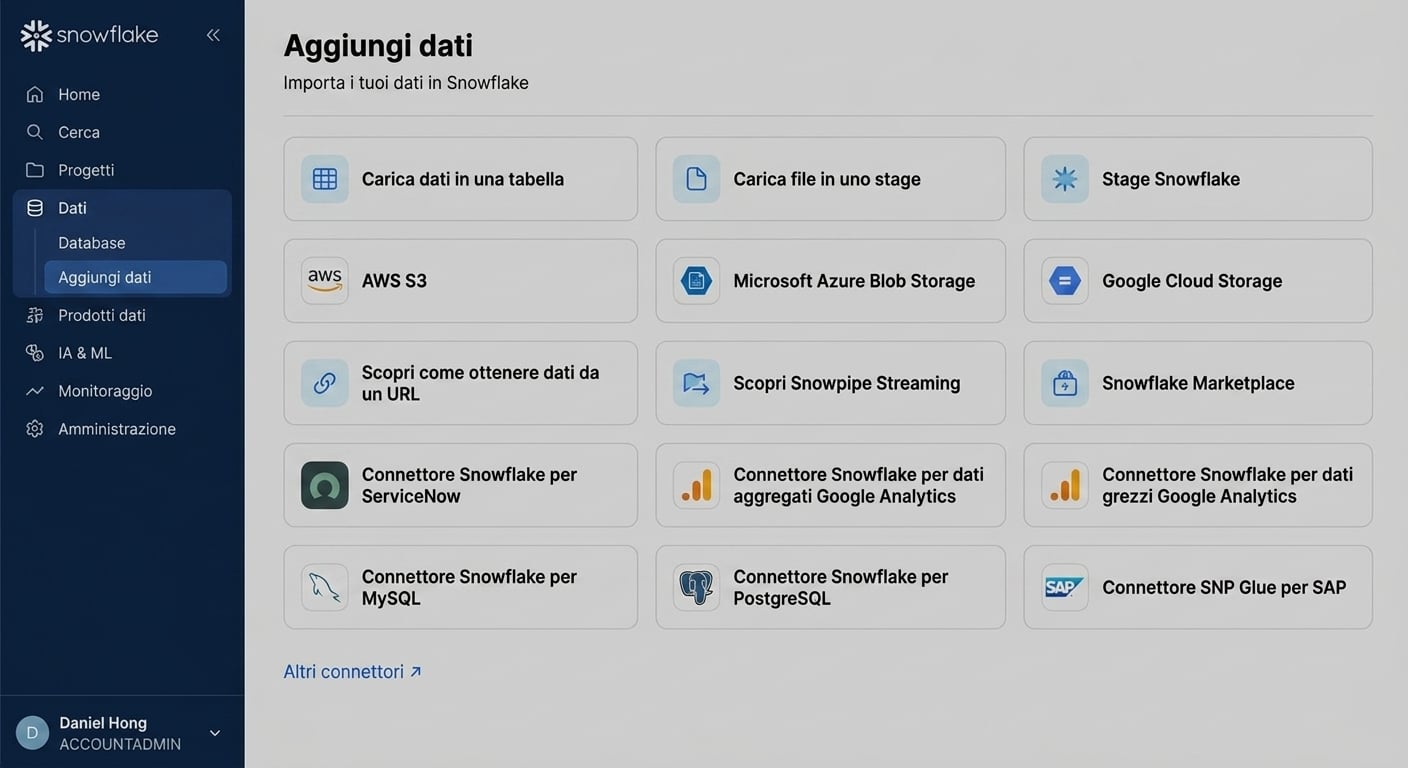
Task: Open the Scopri Snowpipe Streaming card
Action: point(830,383)
